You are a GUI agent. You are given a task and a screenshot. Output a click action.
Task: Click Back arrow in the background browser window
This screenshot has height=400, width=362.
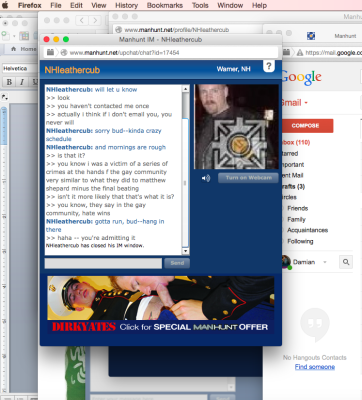[x=82, y=21]
